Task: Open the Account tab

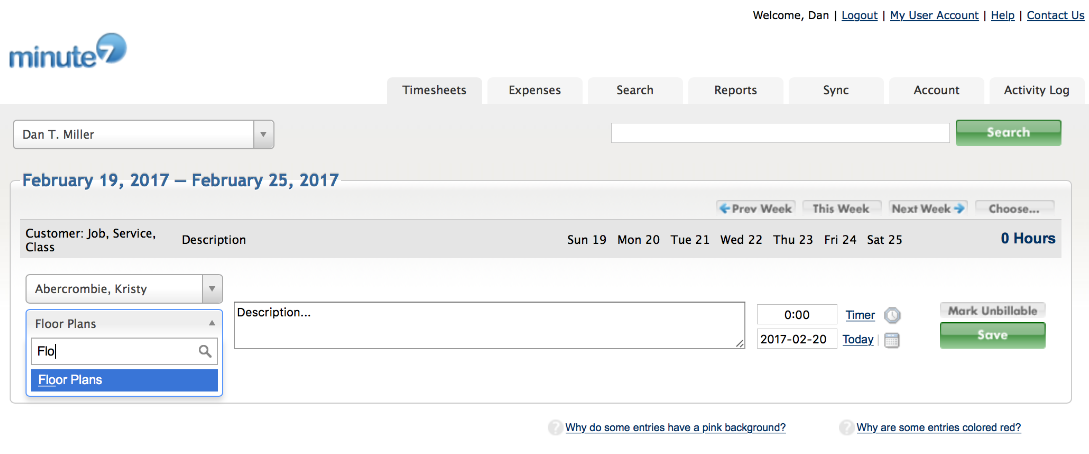Action: pyautogui.click(x=936, y=90)
